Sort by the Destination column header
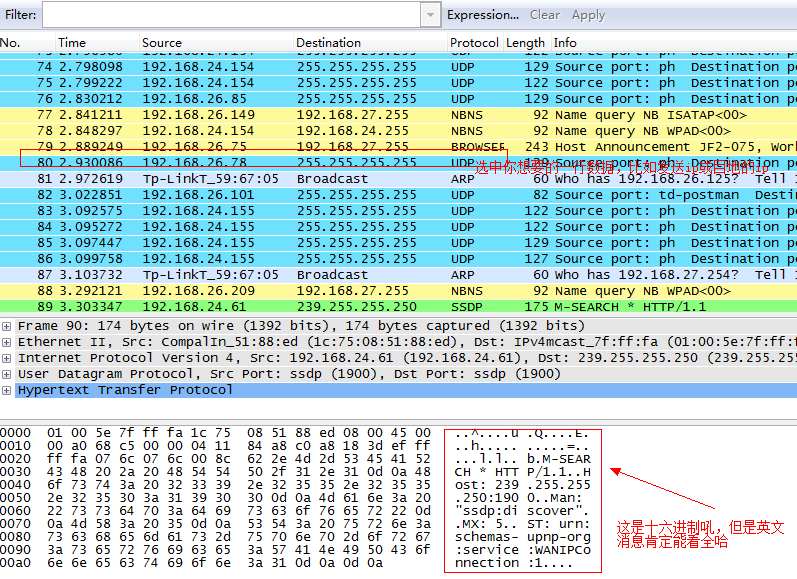 click(371, 43)
